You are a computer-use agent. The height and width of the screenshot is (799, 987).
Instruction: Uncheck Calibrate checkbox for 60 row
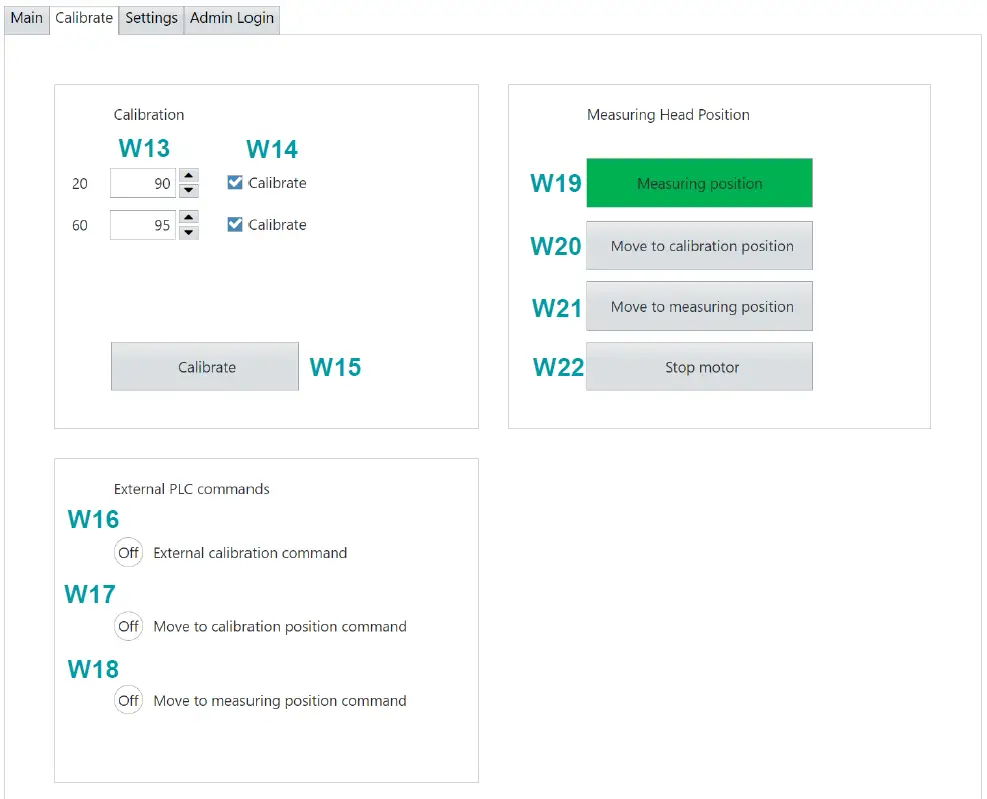pos(235,225)
